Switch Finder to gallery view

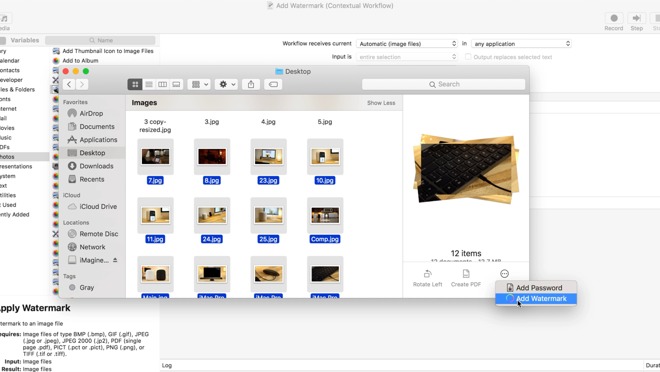176,85
